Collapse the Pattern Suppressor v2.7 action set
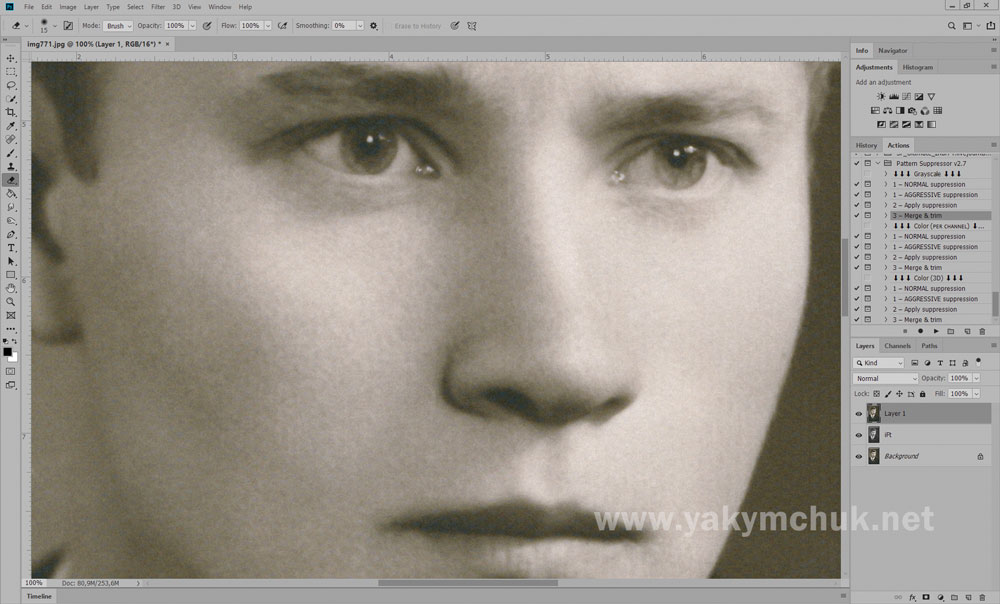Screen dimensions: 1000x604 (x=878, y=163)
